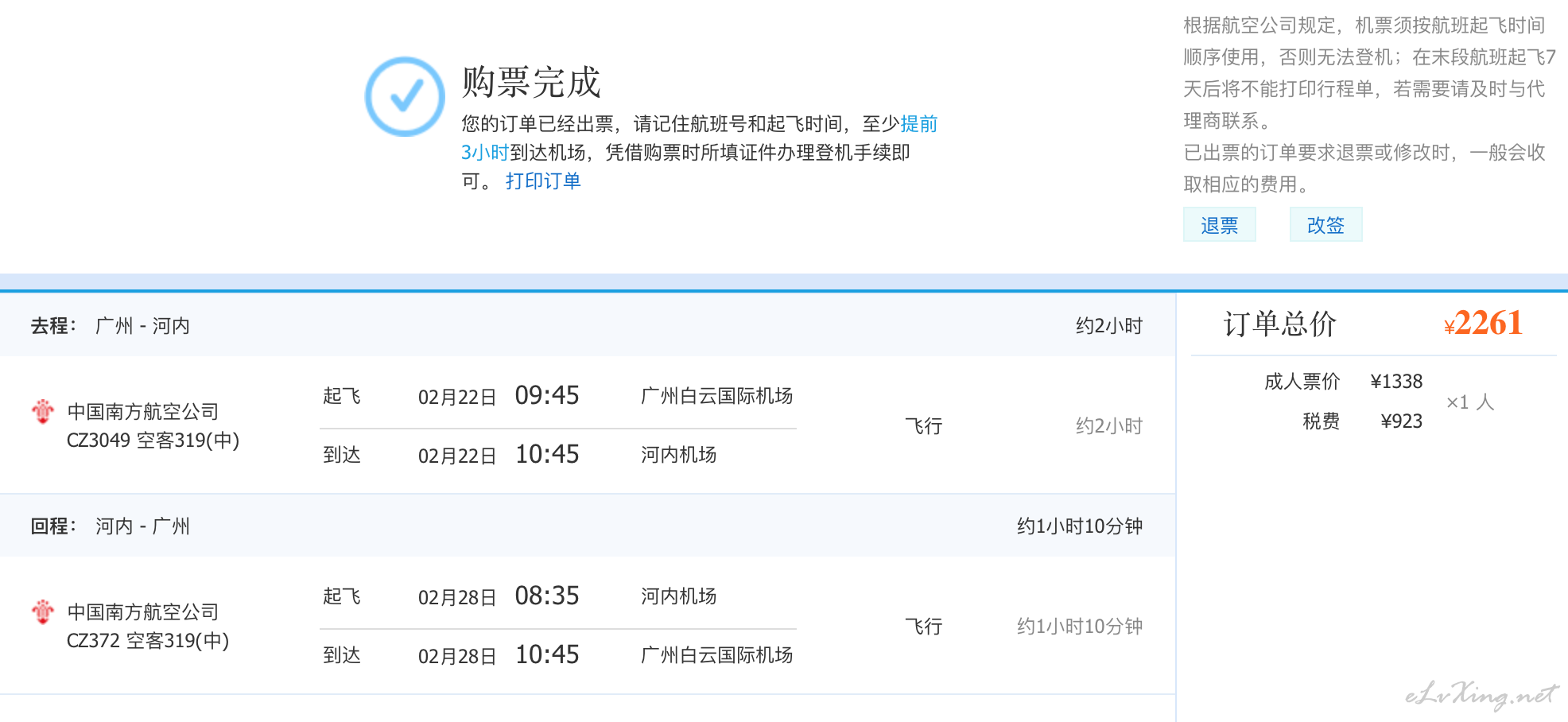
Task: Click the grey 约1小时10分钟 flight duration
Action: tap(1080, 627)
